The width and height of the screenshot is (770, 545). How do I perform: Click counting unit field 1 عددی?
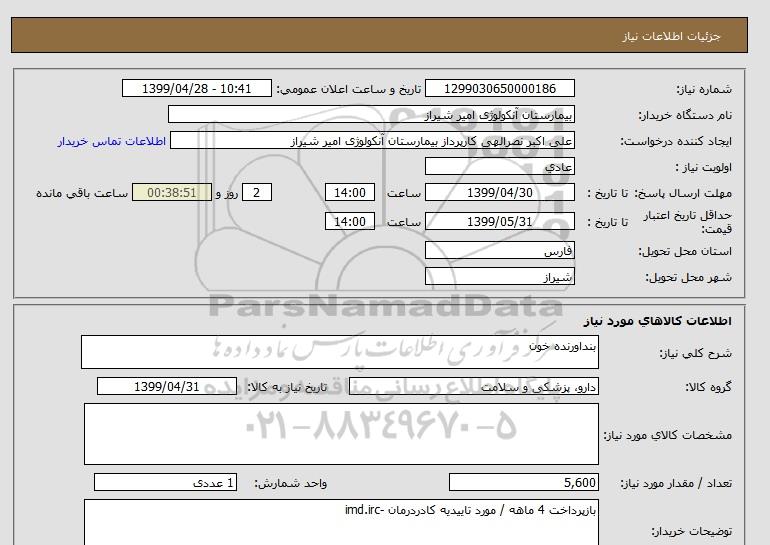click(x=165, y=483)
